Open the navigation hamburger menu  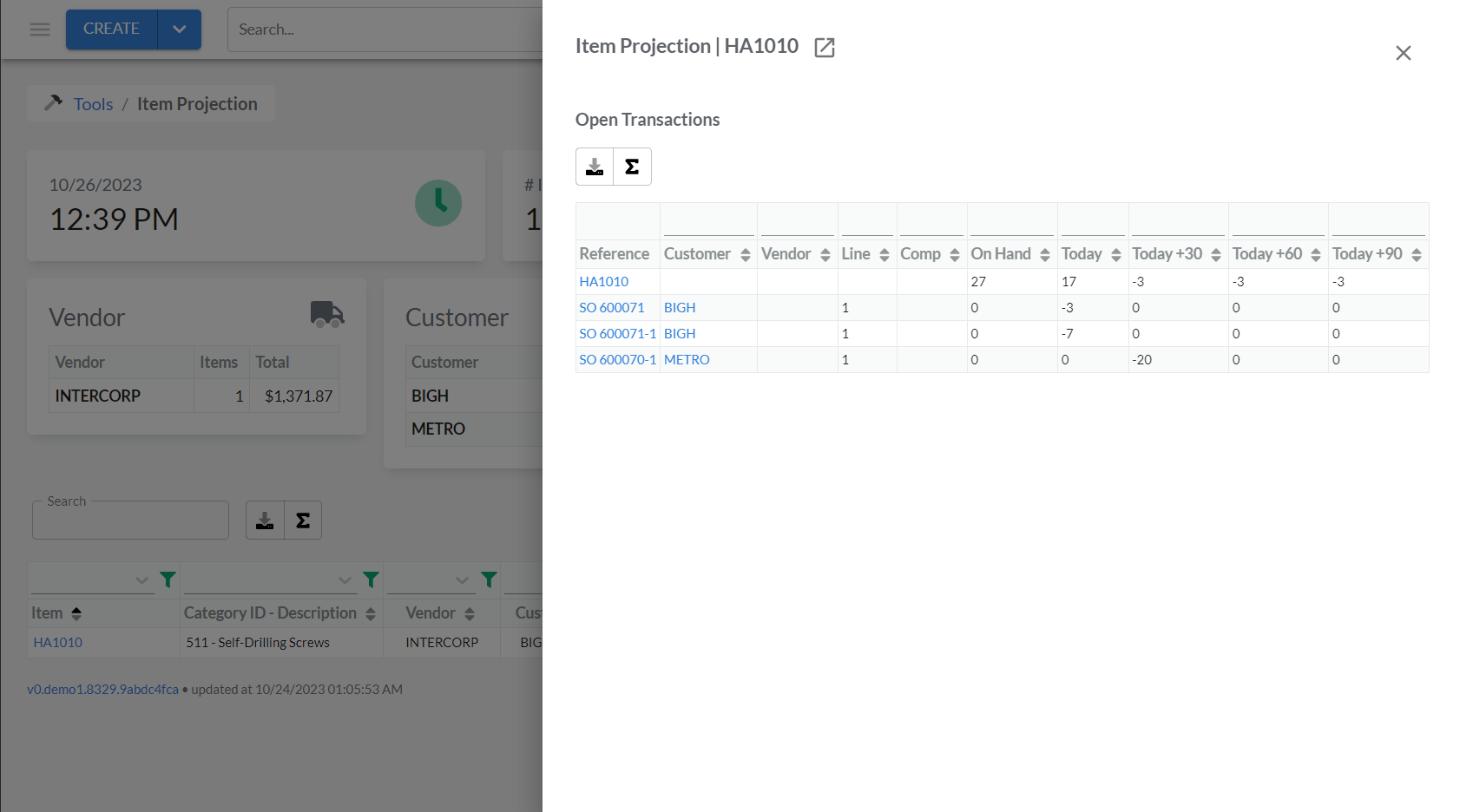39,29
